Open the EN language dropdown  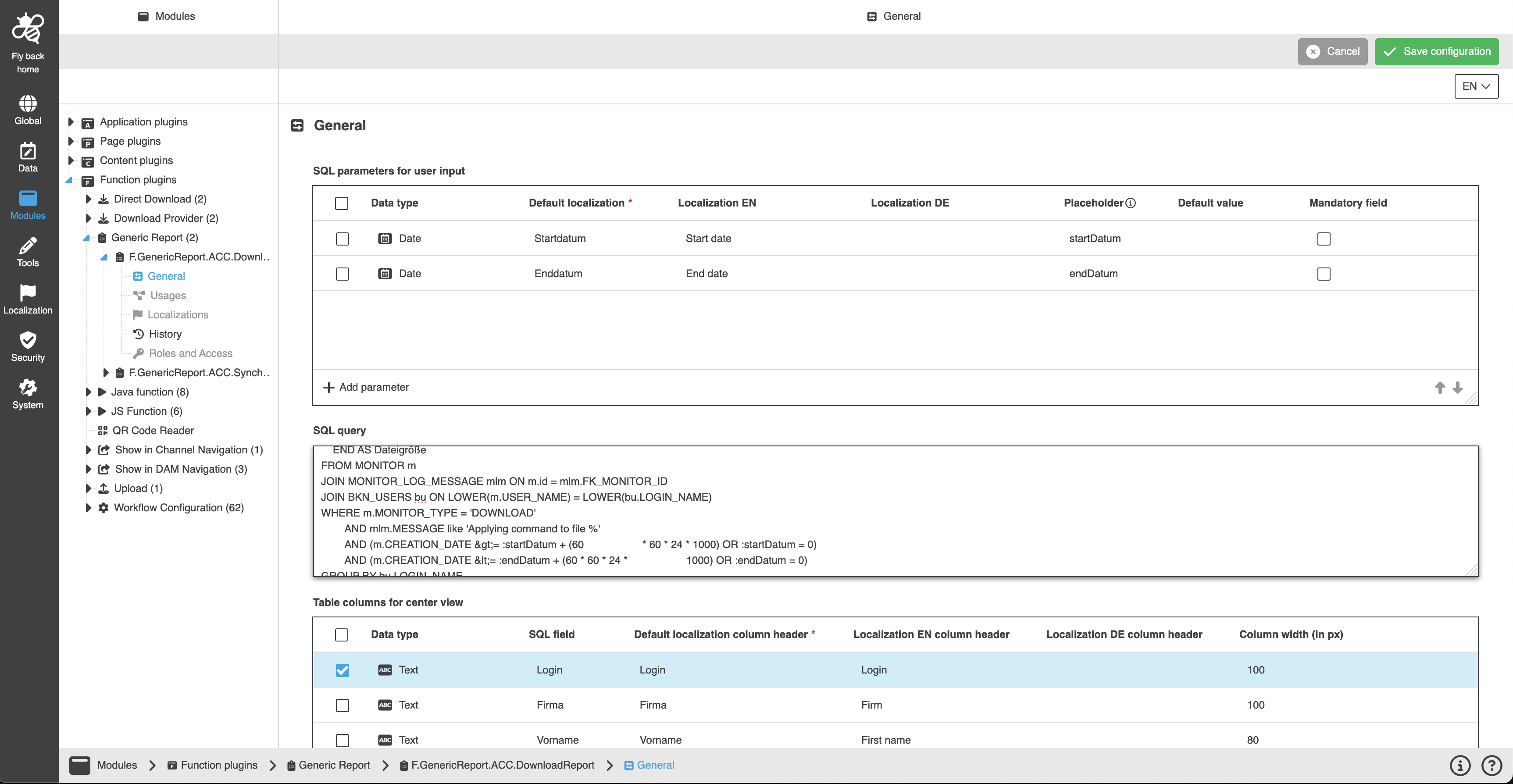(x=1475, y=86)
